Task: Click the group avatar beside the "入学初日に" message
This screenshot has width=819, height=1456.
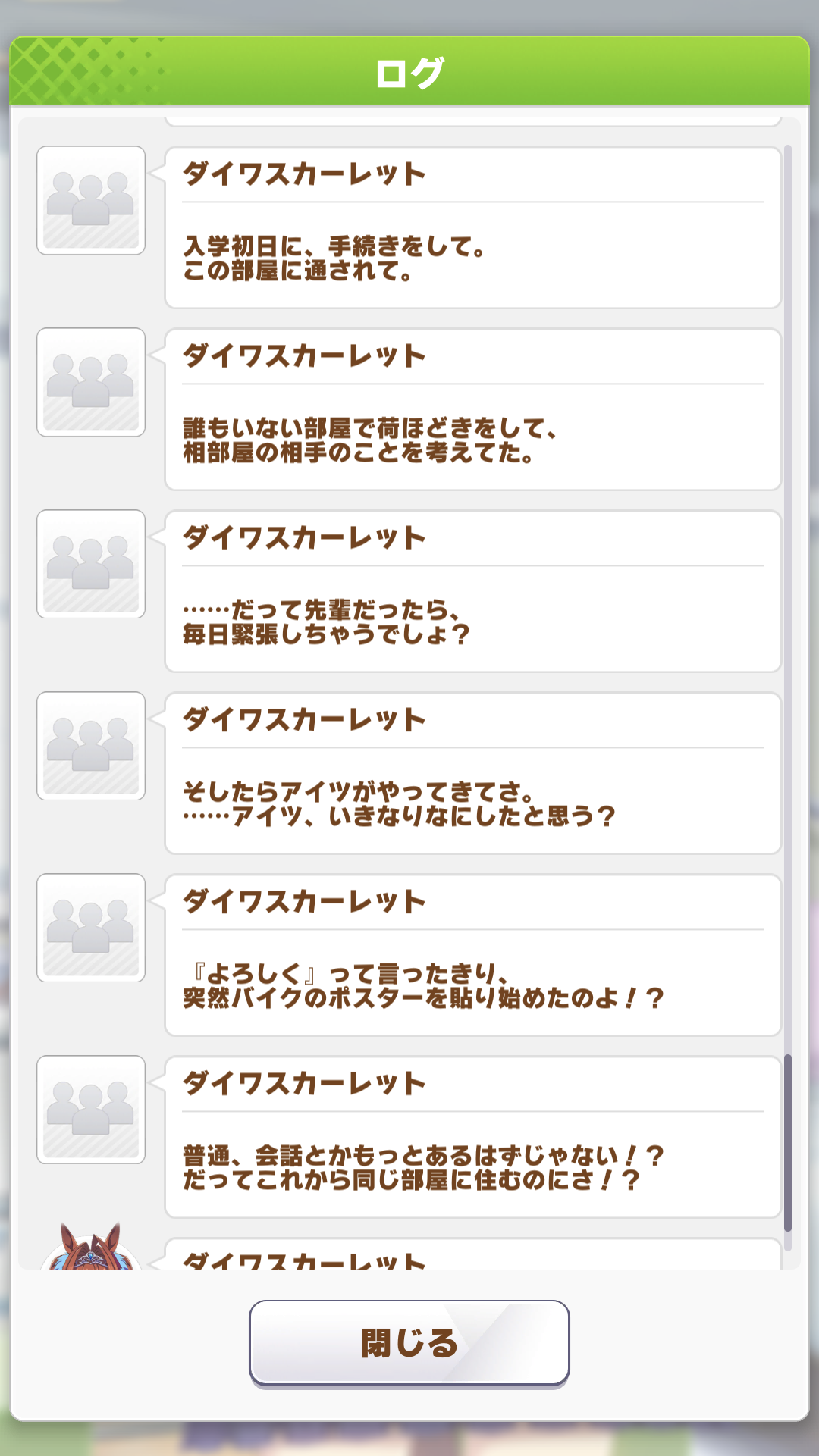Action: click(x=91, y=200)
